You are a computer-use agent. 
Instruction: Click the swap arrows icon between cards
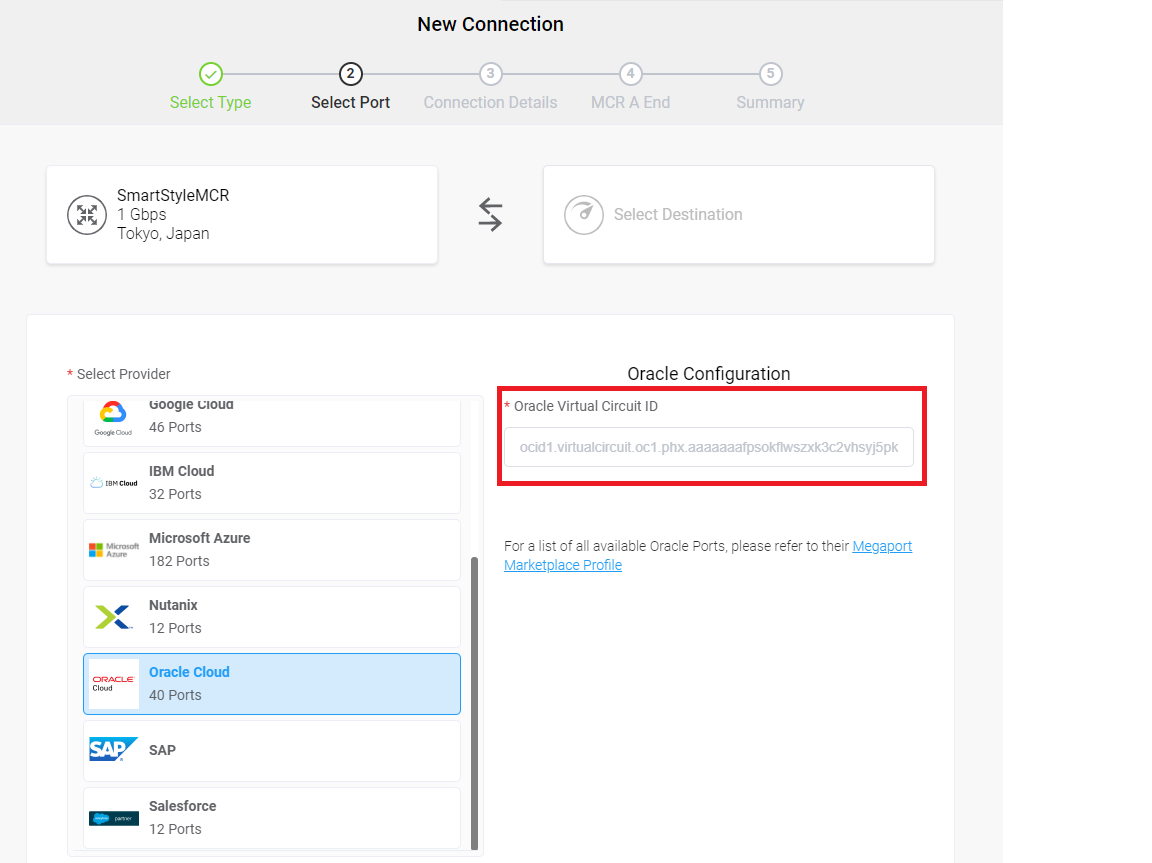(x=490, y=214)
